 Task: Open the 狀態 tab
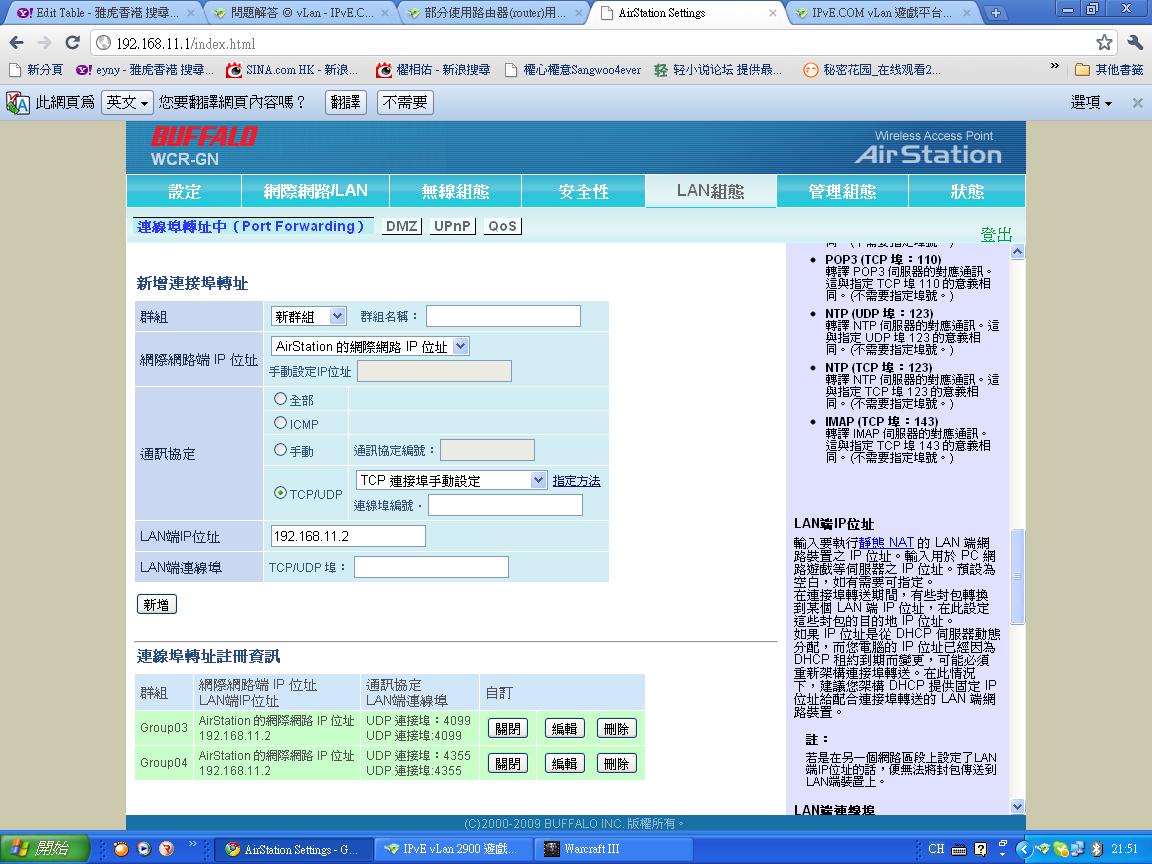[967, 192]
